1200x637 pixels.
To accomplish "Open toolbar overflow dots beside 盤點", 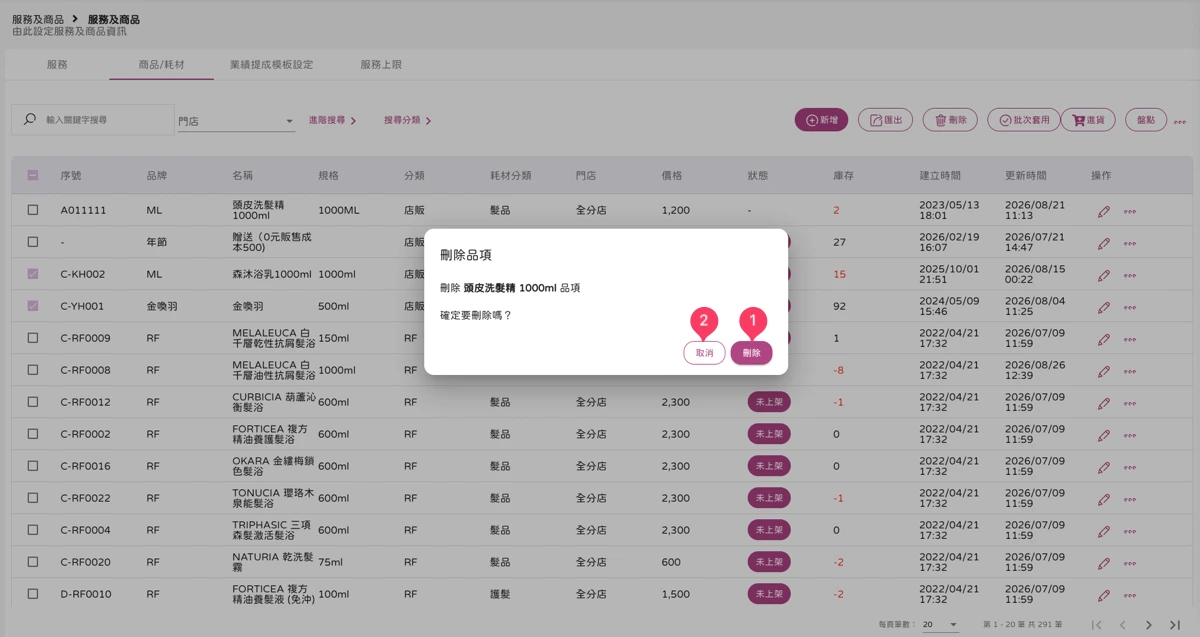I will (1179, 121).
